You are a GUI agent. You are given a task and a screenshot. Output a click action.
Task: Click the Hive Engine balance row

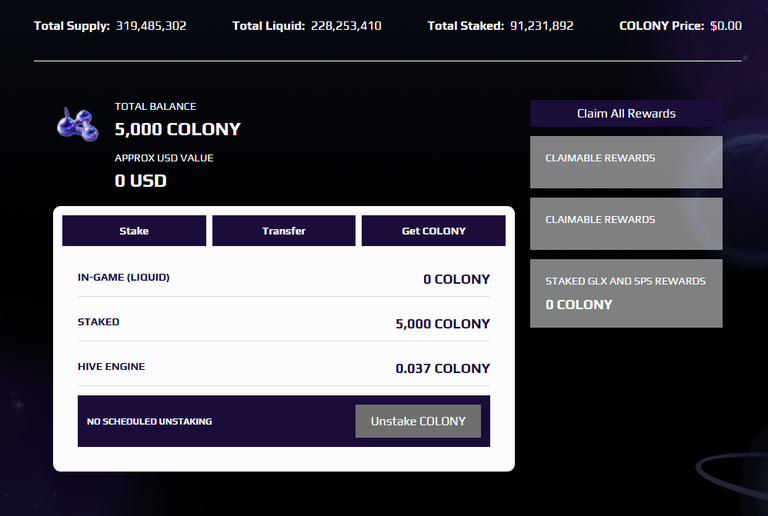point(284,368)
